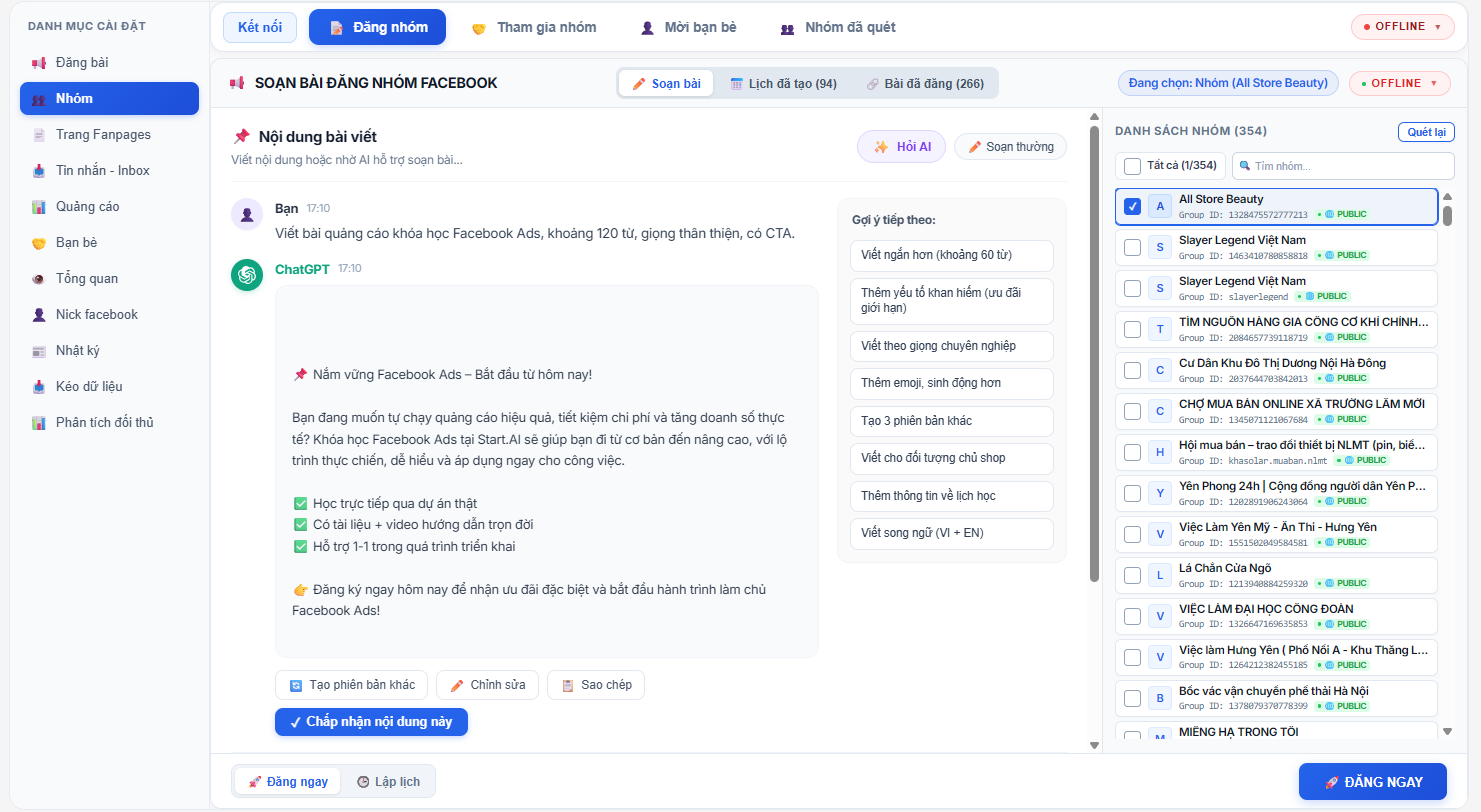Open the Nhật ký log section
The height and width of the screenshot is (812, 1481).
click(109, 351)
